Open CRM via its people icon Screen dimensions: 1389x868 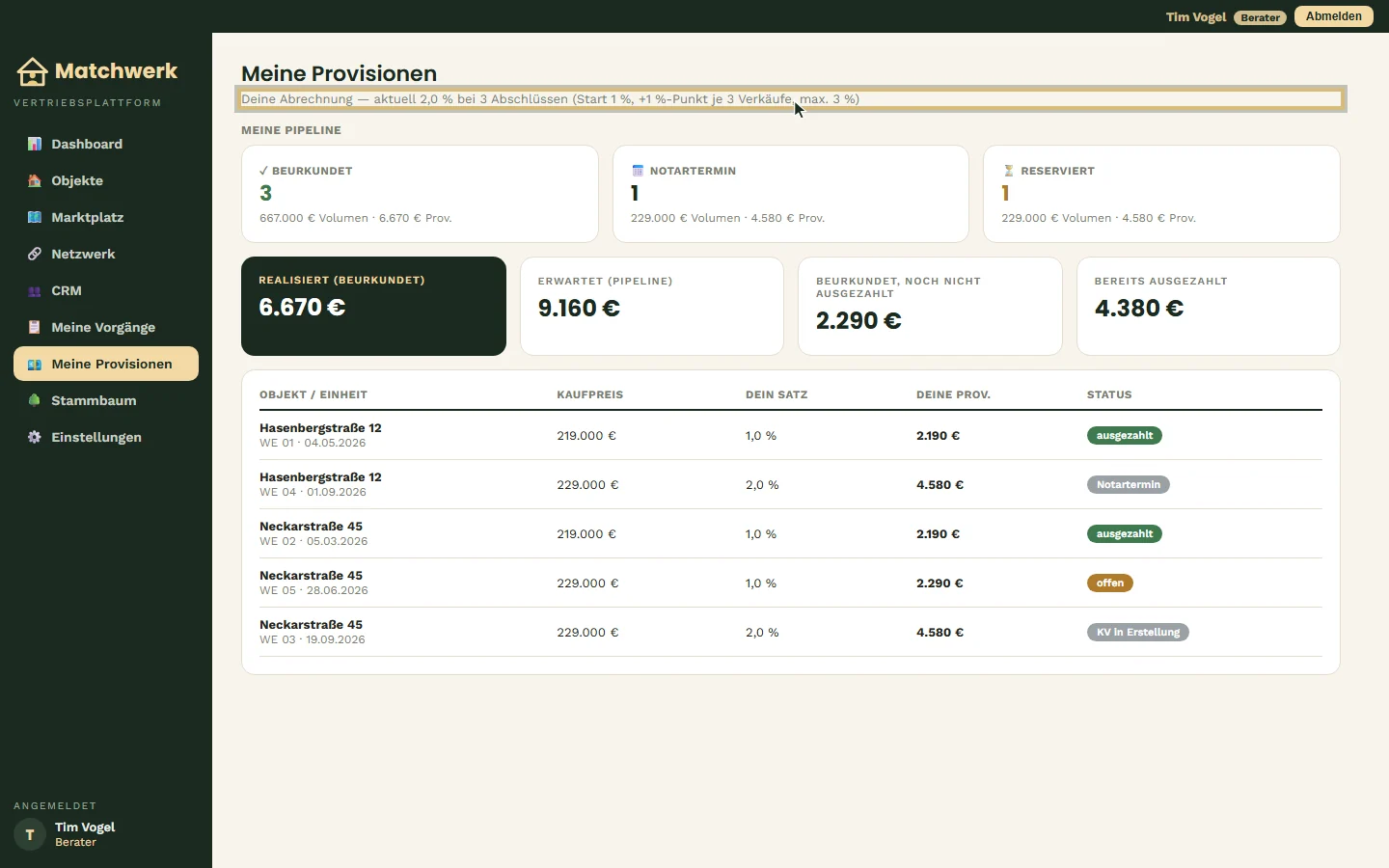point(35,290)
